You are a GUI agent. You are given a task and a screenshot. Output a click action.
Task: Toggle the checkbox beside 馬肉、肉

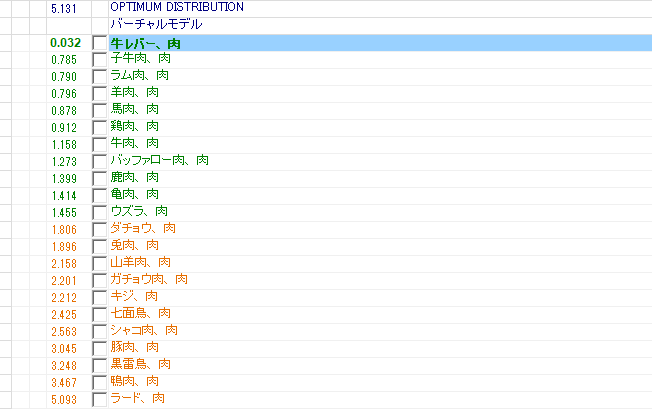[x=99, y=111]
